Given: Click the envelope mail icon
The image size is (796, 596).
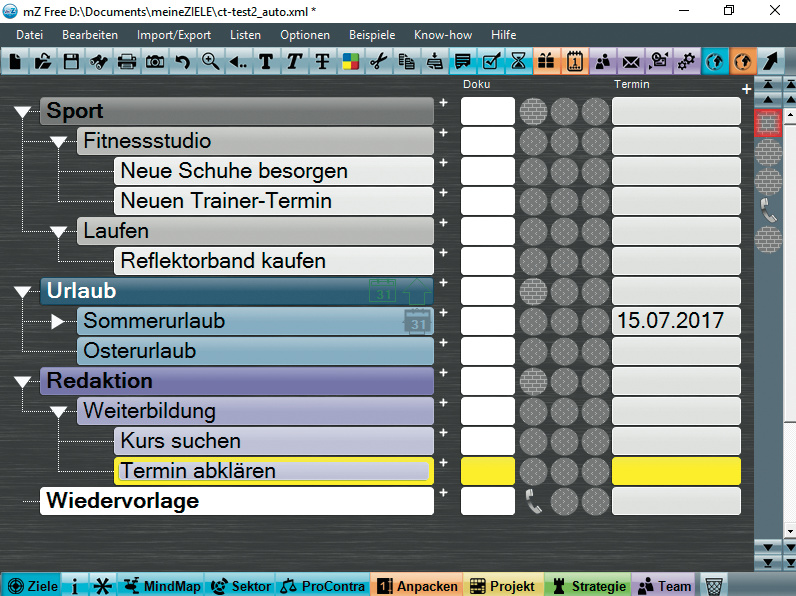Looking at the screenshot, I should pos(631,61).
